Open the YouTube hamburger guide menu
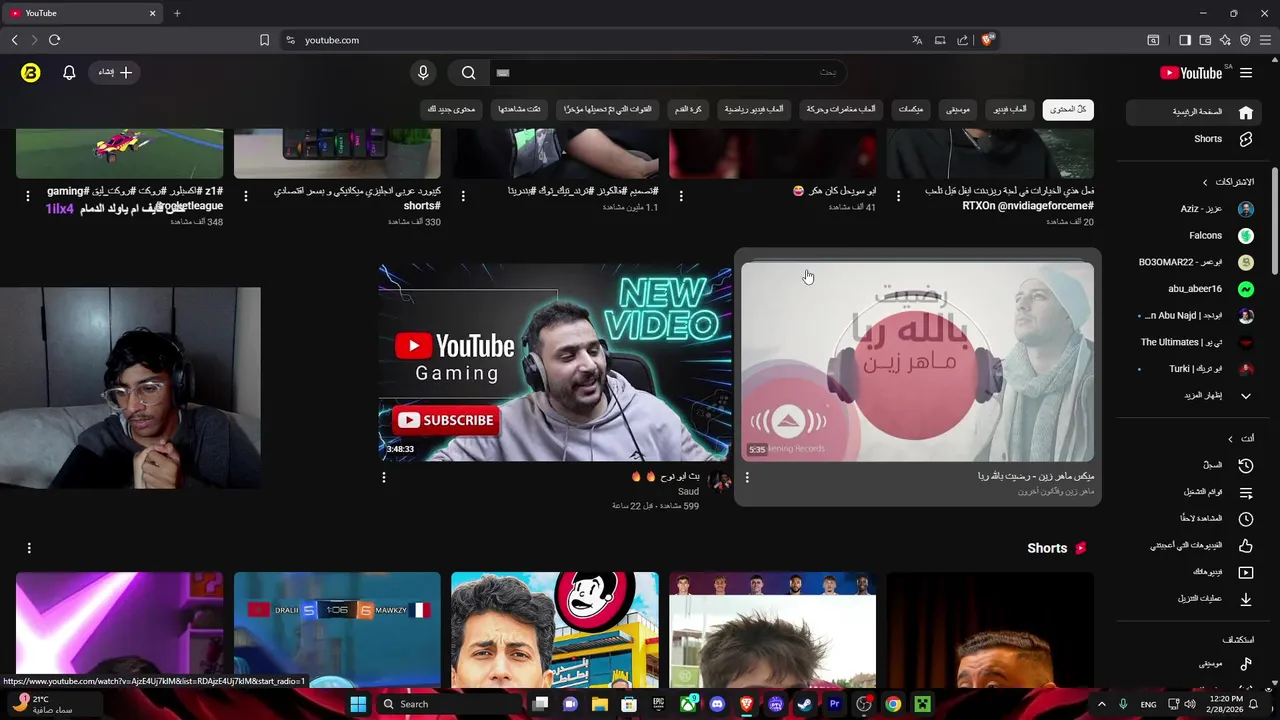The width and height of the screenshot is (1280, 720). [x=1246, y=73]
